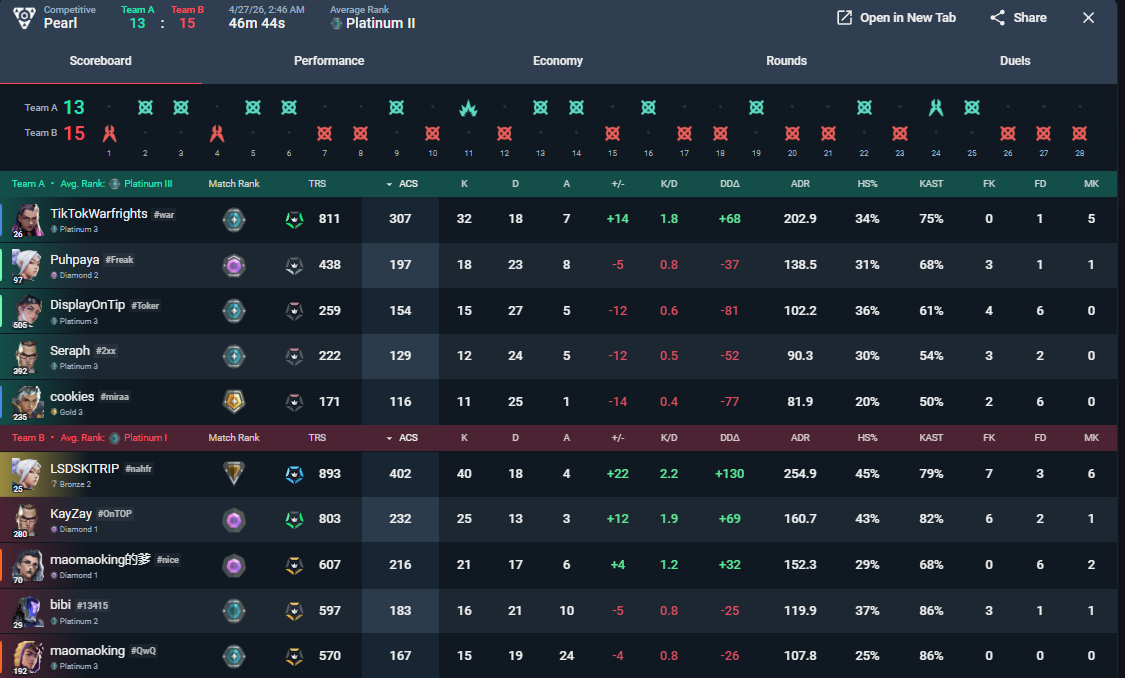Click the spike explosion icon on round 11

pos(468,108)
